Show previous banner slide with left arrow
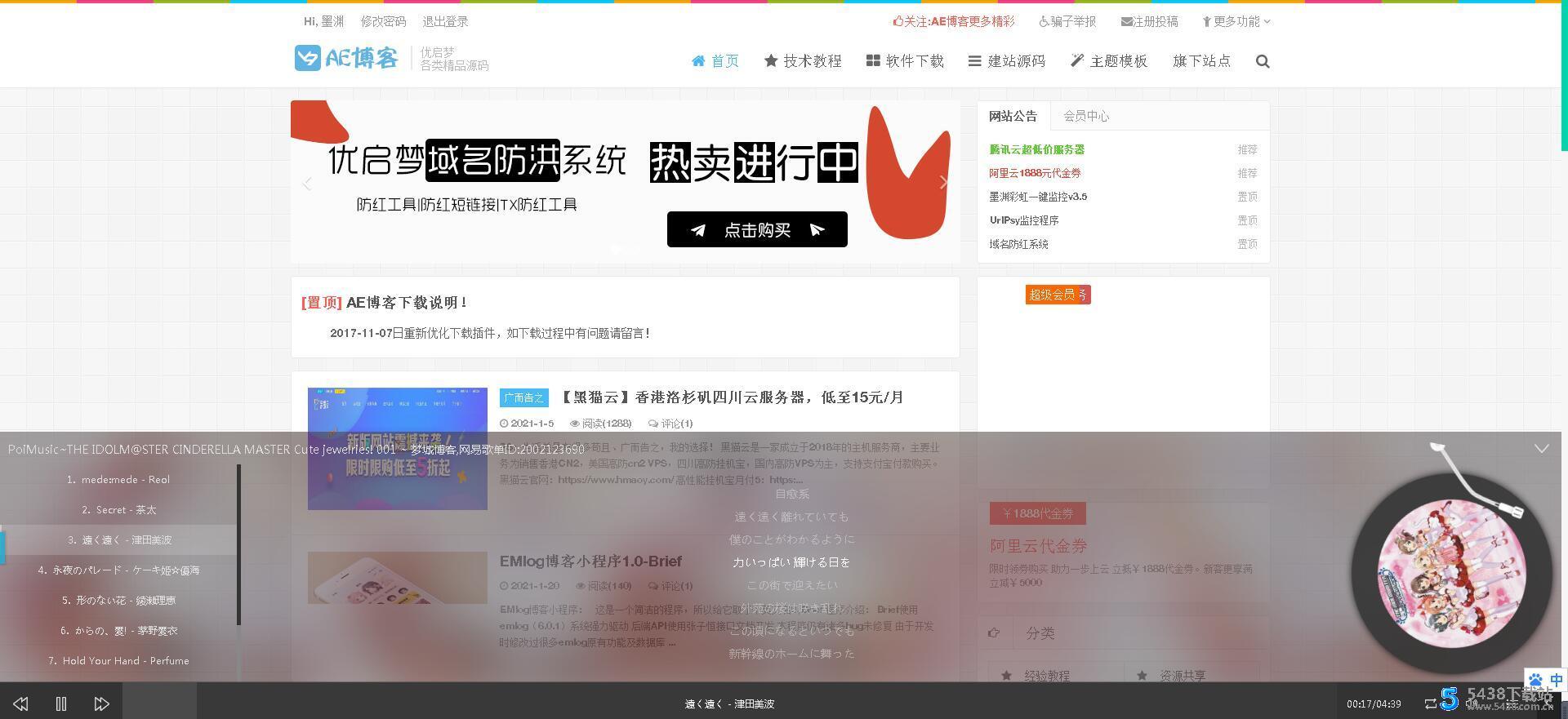Image resolution: width=1568 pixels, height=719 pixels. [x=307, y=184]
